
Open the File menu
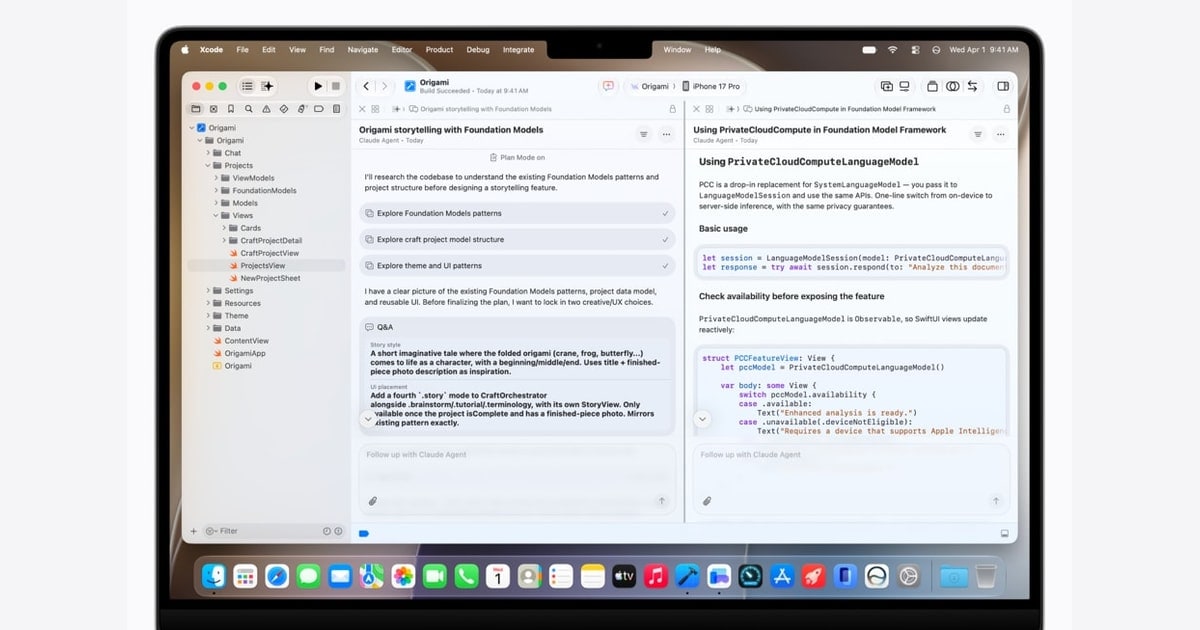242,49
